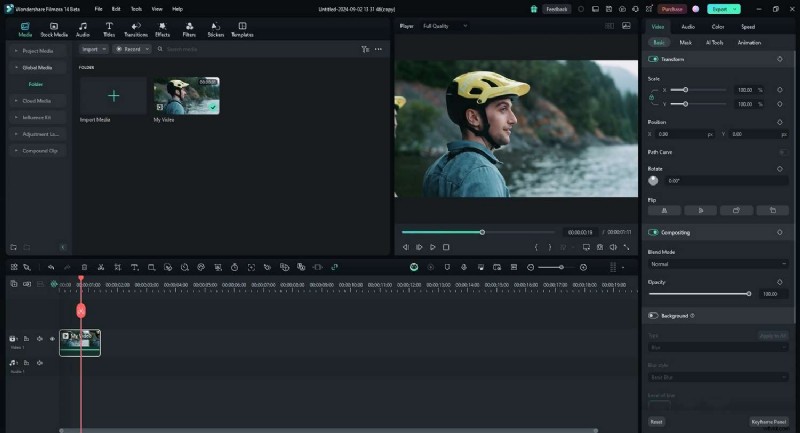Open the File menu

click(98, 9)
